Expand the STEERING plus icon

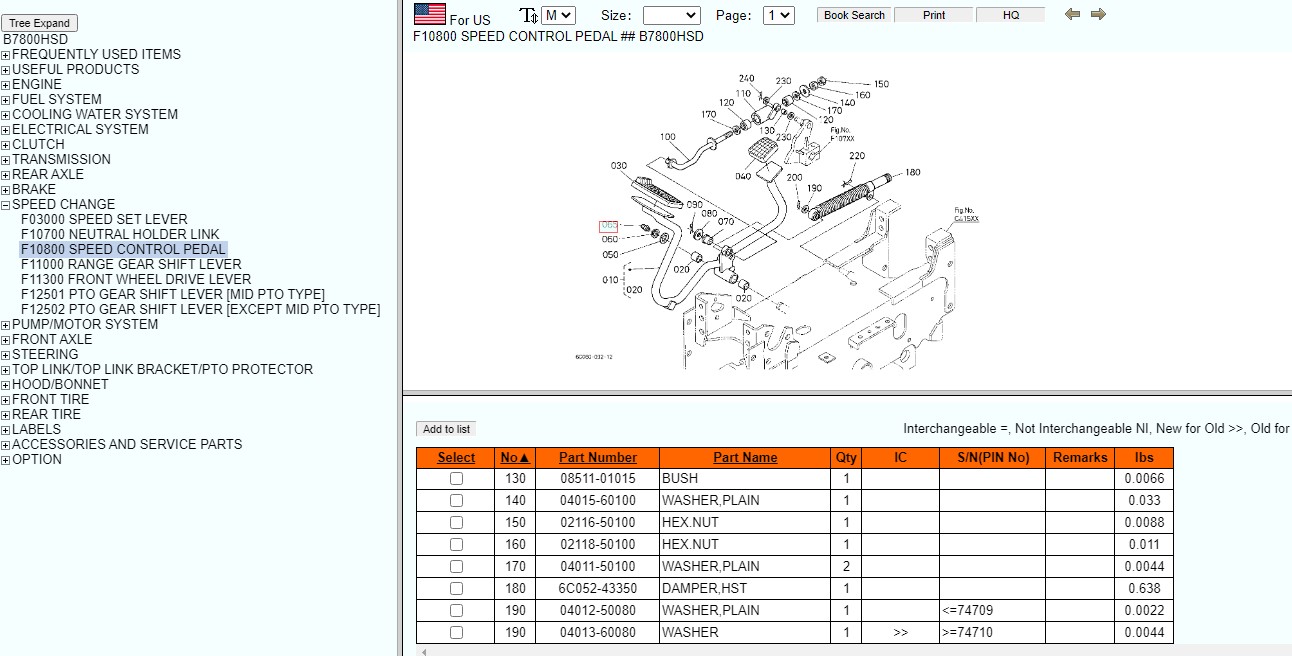[x=6, y=355]
